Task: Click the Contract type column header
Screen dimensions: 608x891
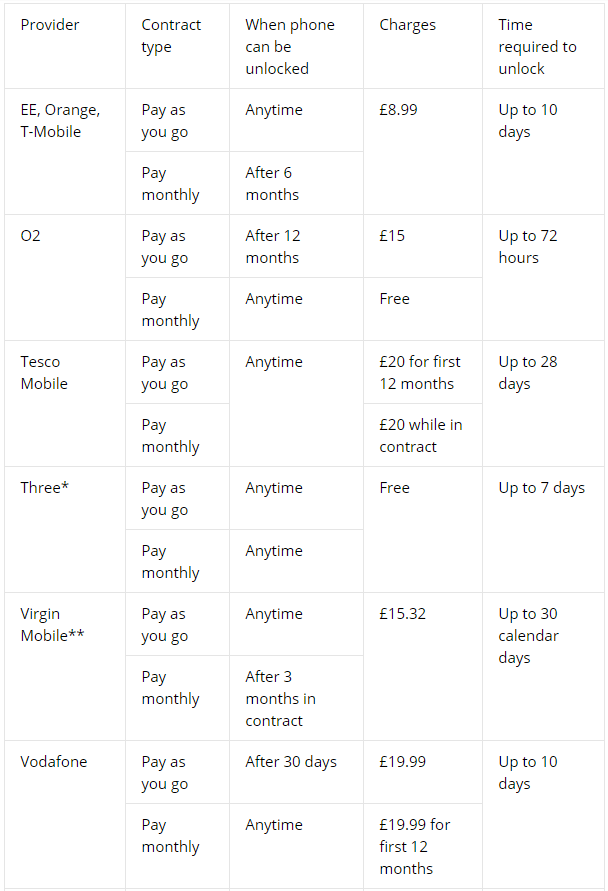Action: click(x=177, y=46)
